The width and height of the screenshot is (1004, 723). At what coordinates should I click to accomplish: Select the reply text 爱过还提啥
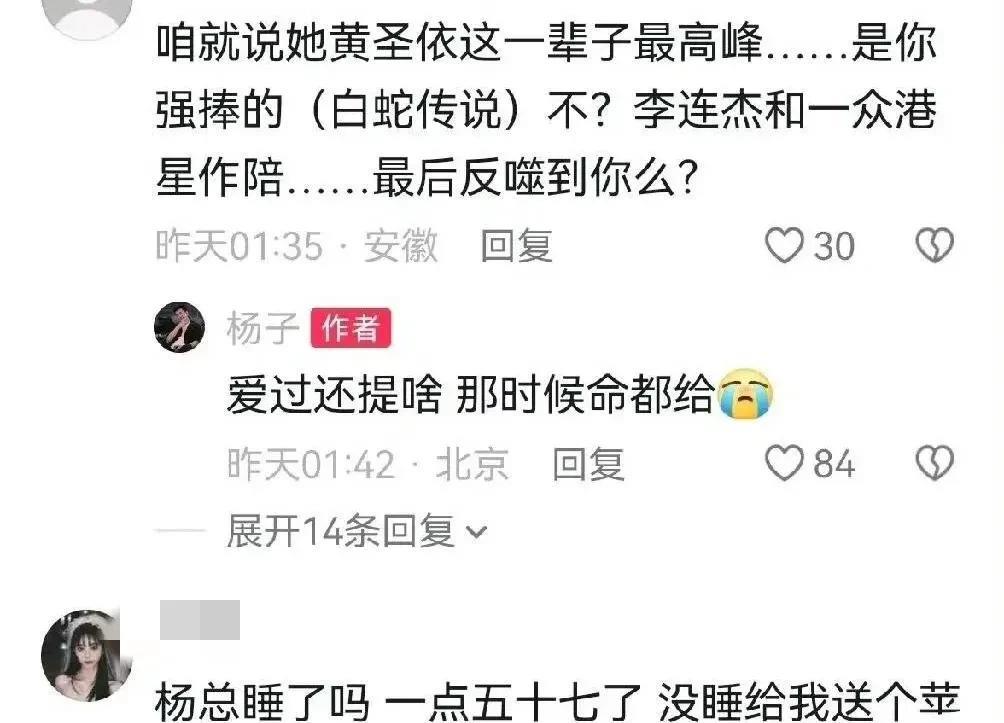pyautogui.click(x=334, y=394)
